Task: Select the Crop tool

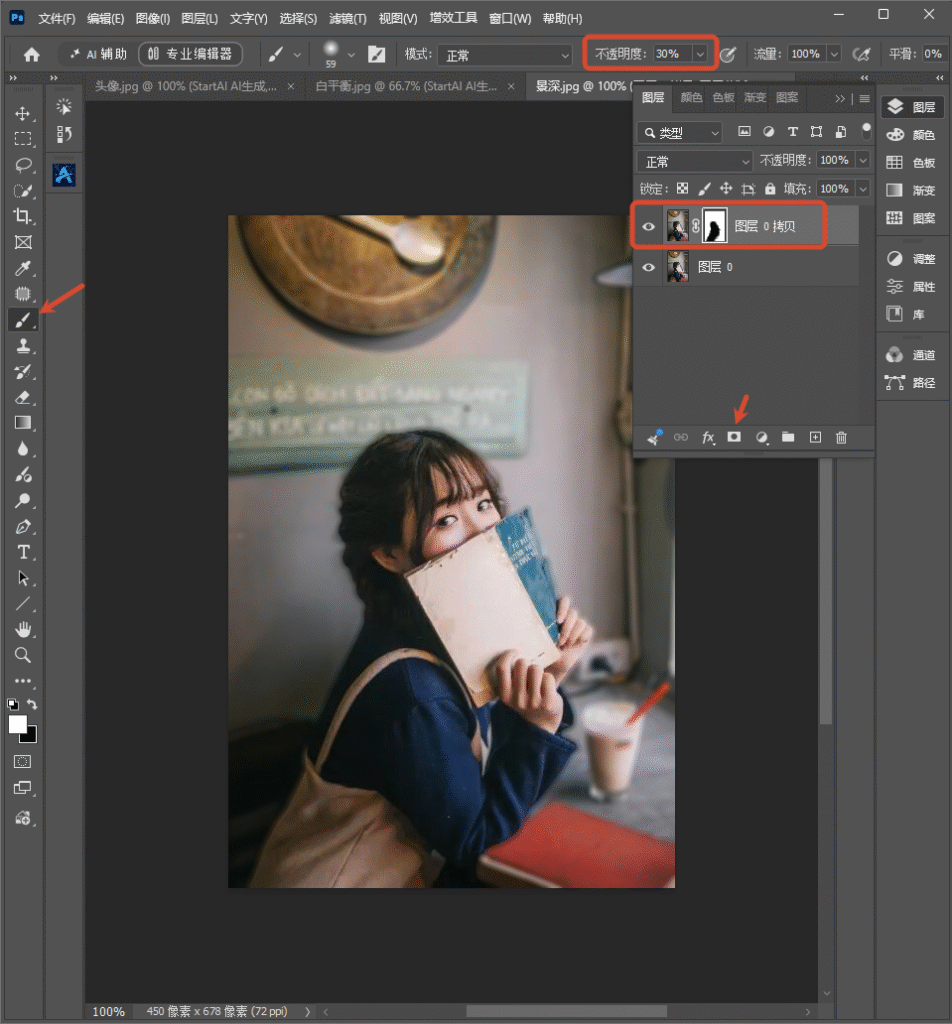Action: 23,216
